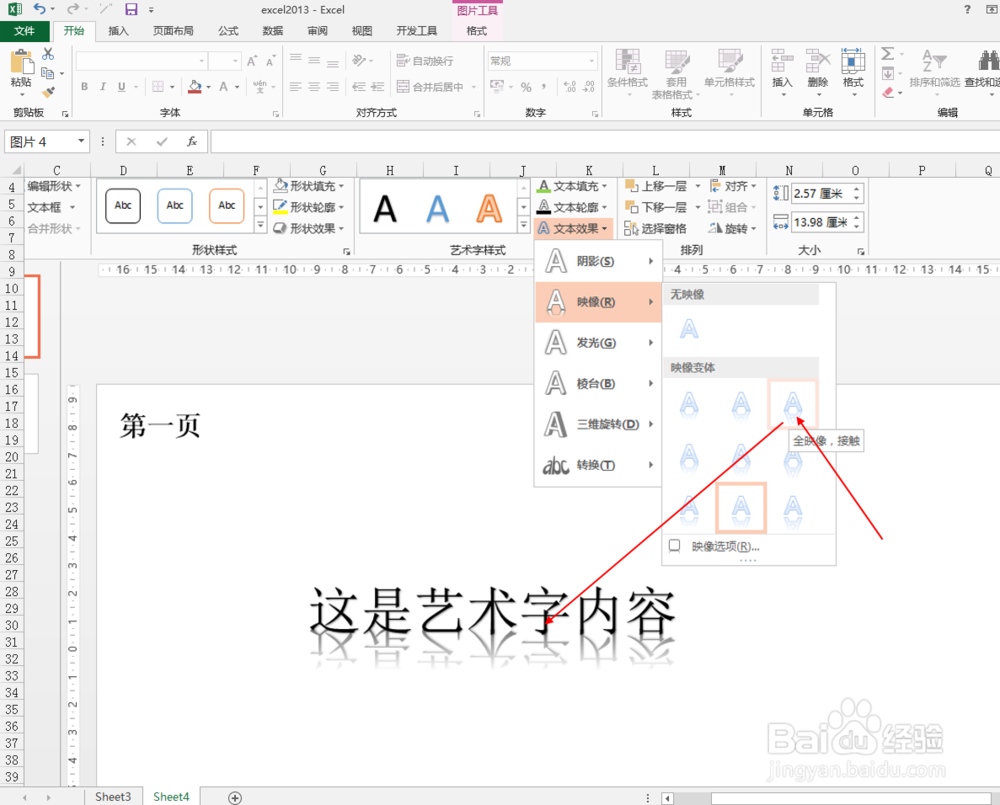The height and width of the screenshot is (805, 1000).
Task: Select the 全映像，接触 reflection variant
Action: coord(793,405)
